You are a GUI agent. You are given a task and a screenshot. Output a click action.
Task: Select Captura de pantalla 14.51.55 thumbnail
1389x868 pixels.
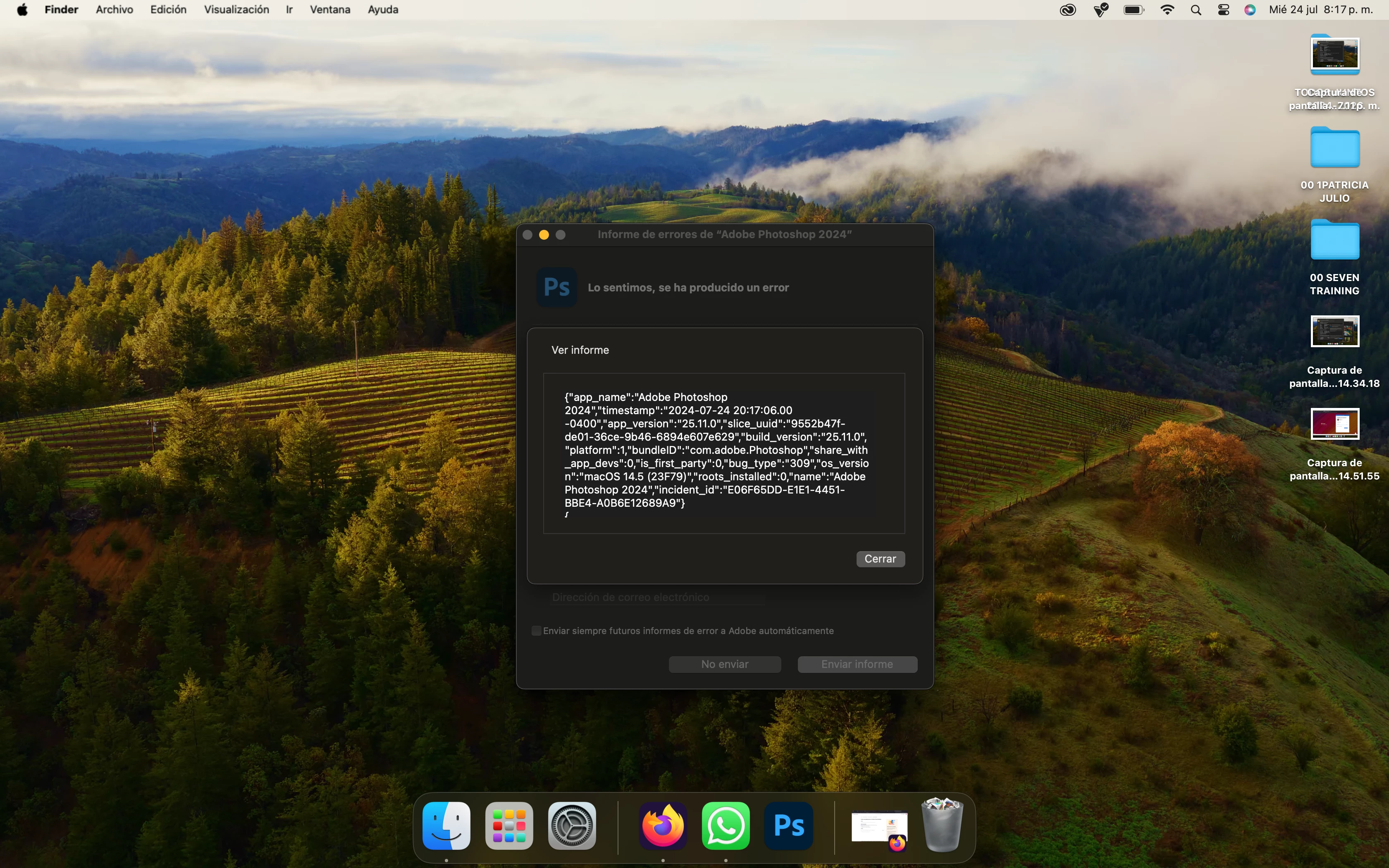(1334, 424)
